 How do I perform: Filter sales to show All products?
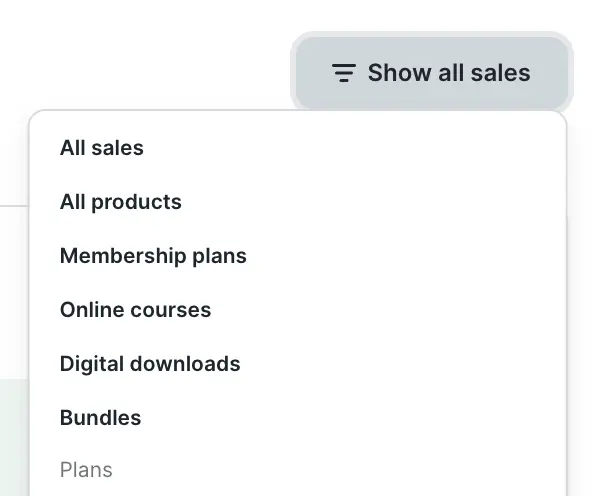point(121,202)
